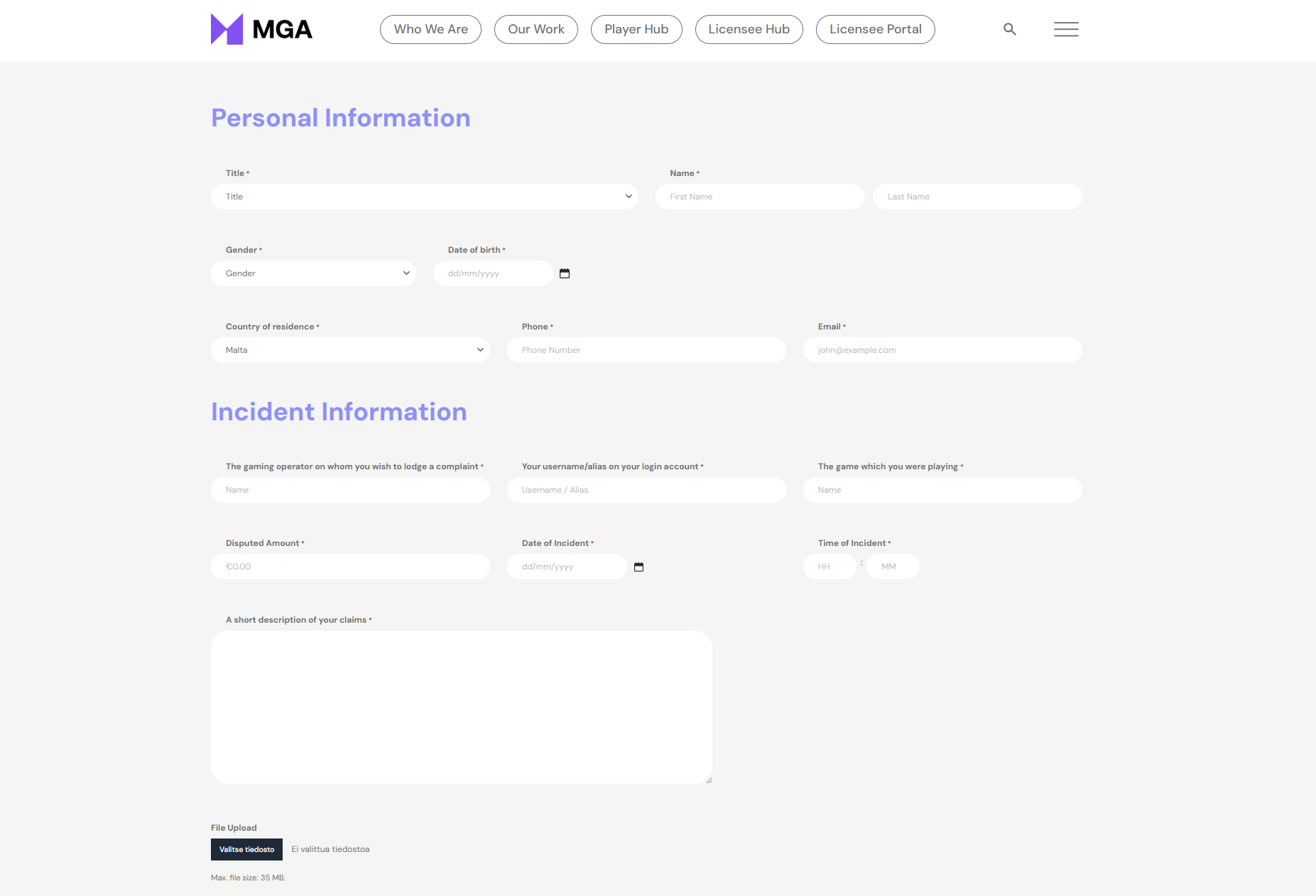Open the Who We Are menu
The image size is (1316, 896).
pos(430,29)
